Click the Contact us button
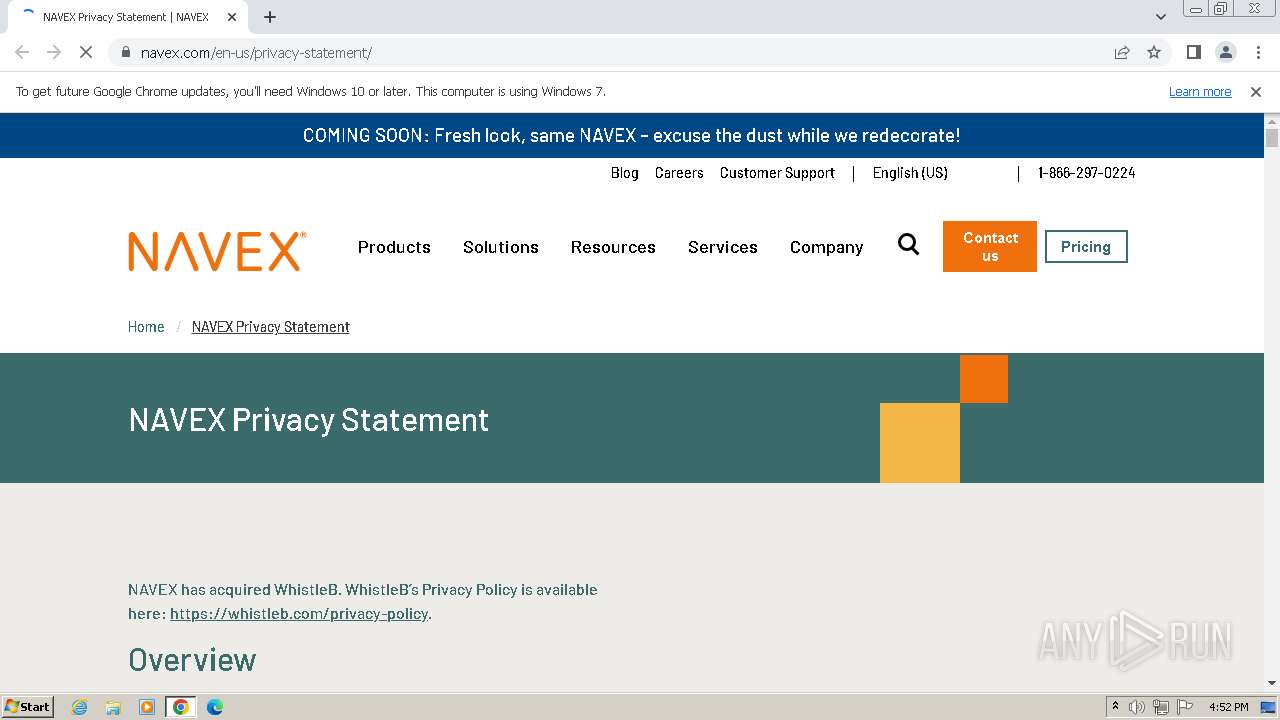Viewport: 1280px width, 720px height. click(x=990, y=246)
